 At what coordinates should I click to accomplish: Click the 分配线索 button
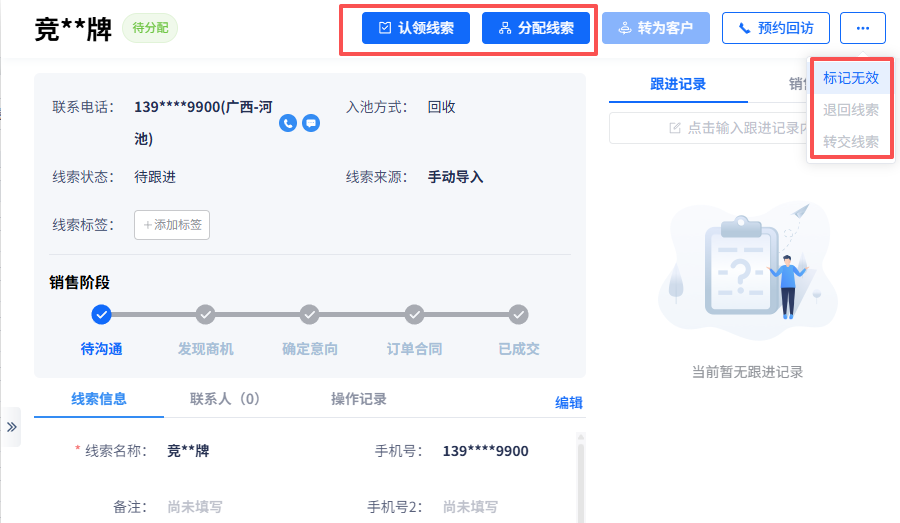536,28
